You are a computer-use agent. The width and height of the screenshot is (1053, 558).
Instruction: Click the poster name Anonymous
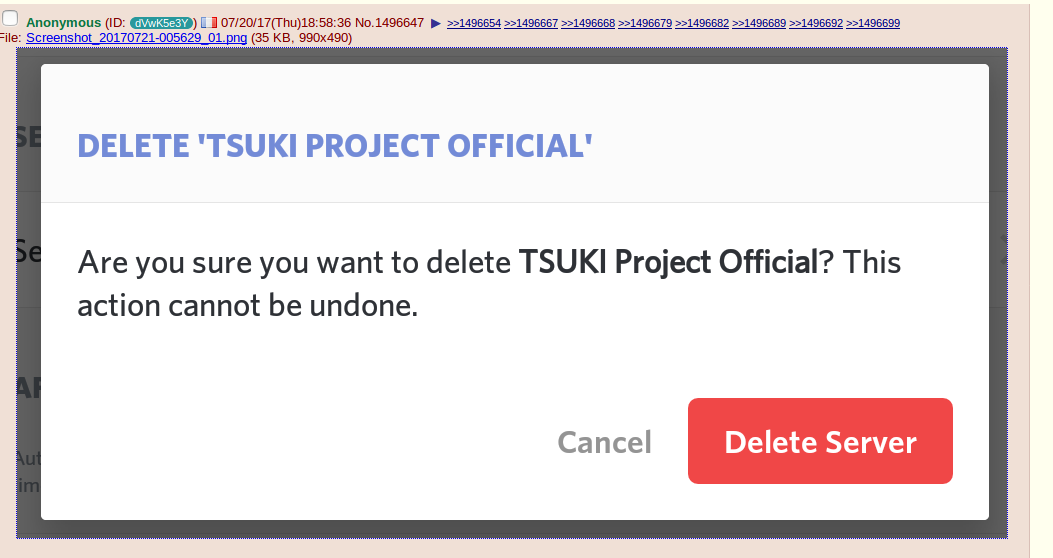tap(63, 23)
